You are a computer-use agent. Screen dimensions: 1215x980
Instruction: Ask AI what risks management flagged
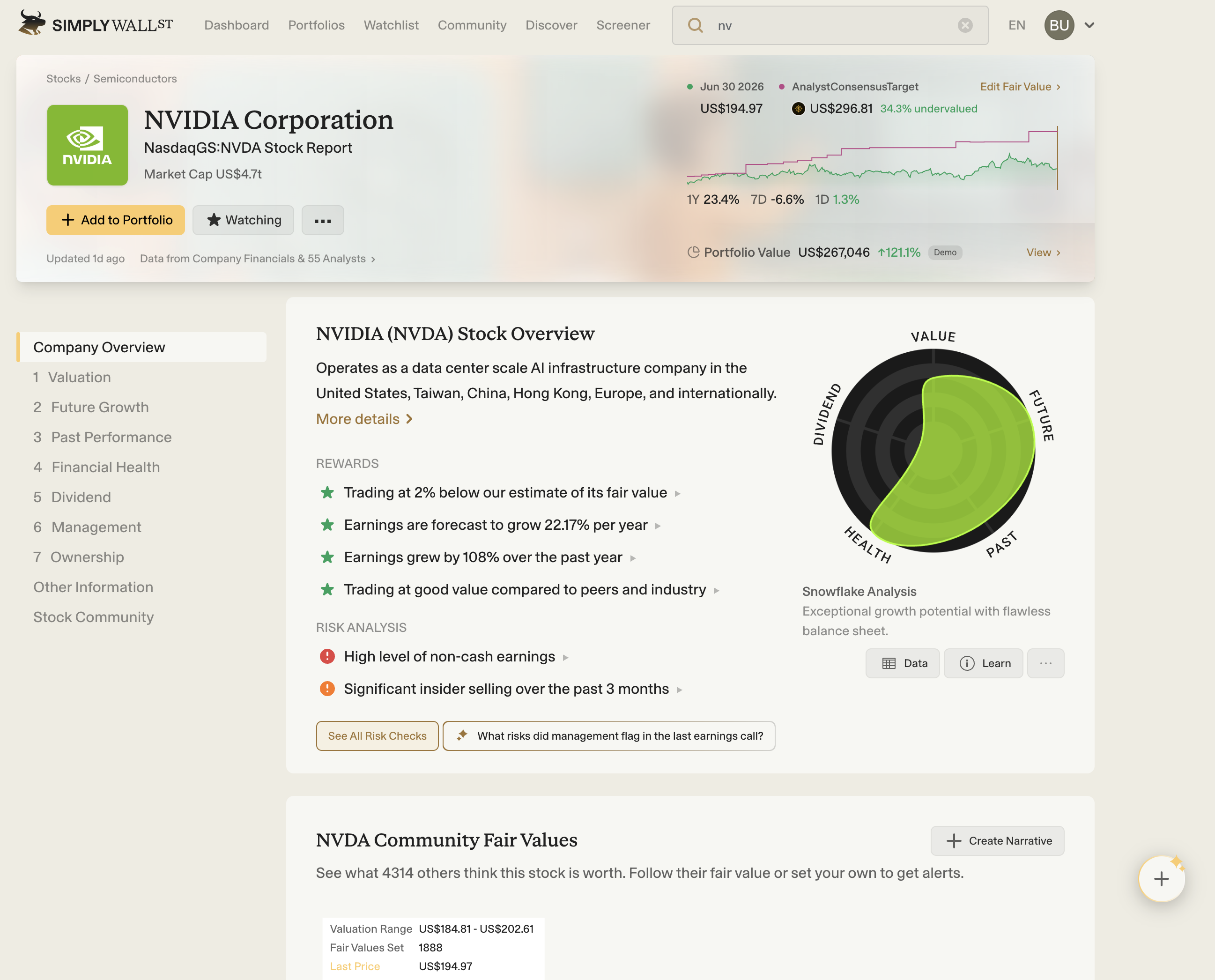pyautogui.click(x=609, y=735)
